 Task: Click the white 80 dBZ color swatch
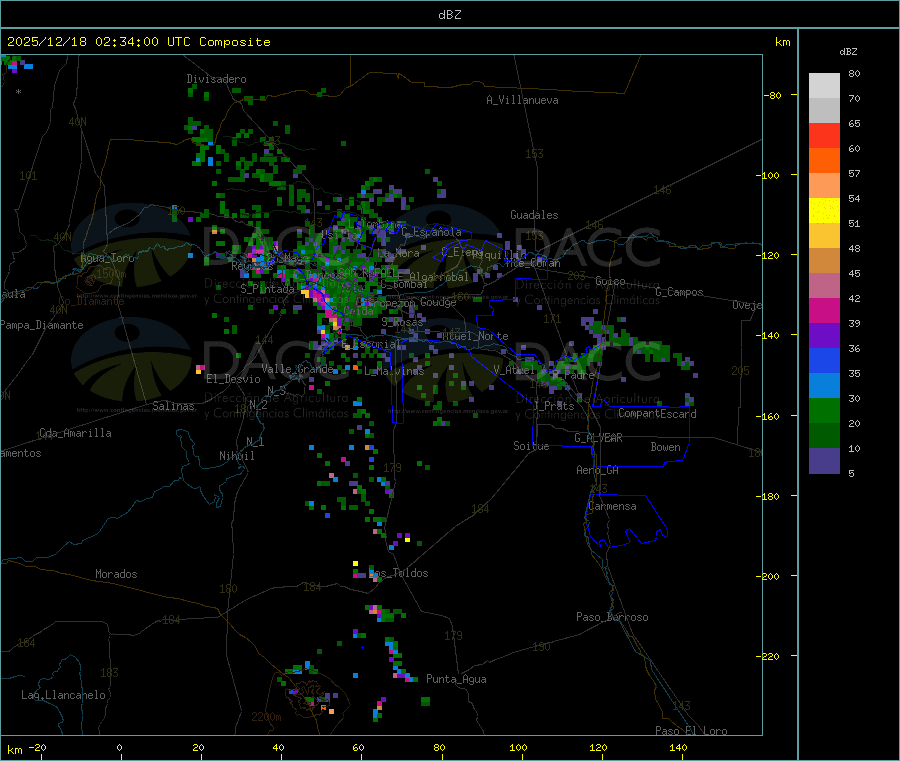824,86
